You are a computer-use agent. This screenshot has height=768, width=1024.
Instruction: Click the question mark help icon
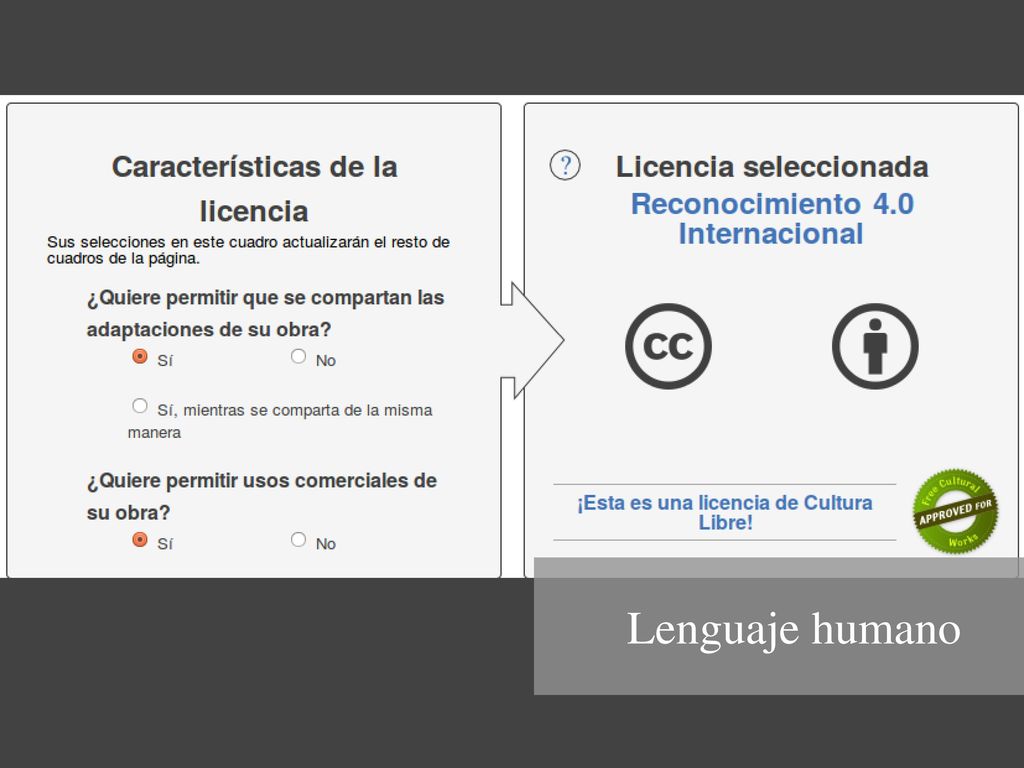click(x=565, y=165)
